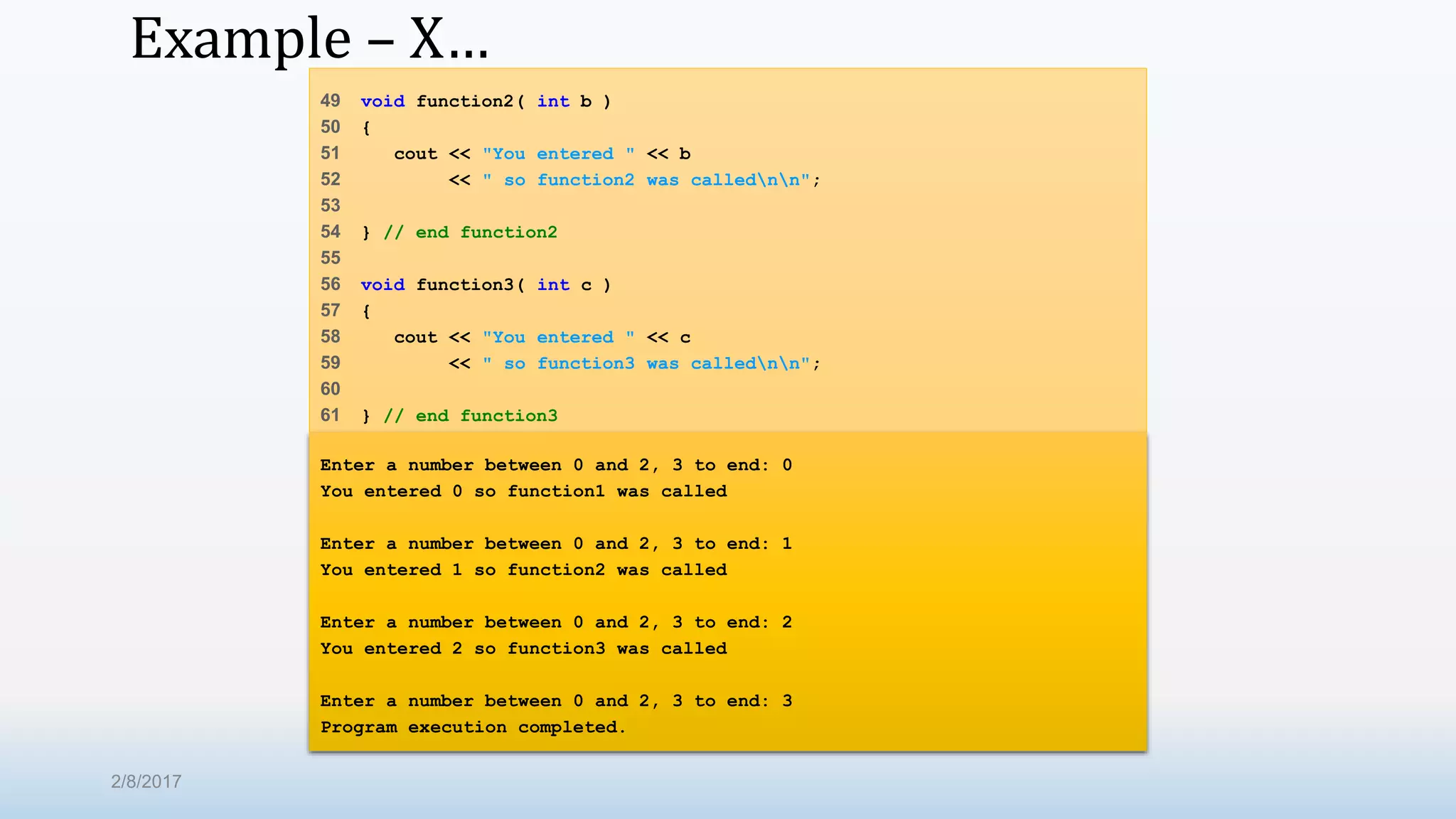Click the '// end function2' comment
This screenshot has height=819, width=1456.
tap(470, 232)
